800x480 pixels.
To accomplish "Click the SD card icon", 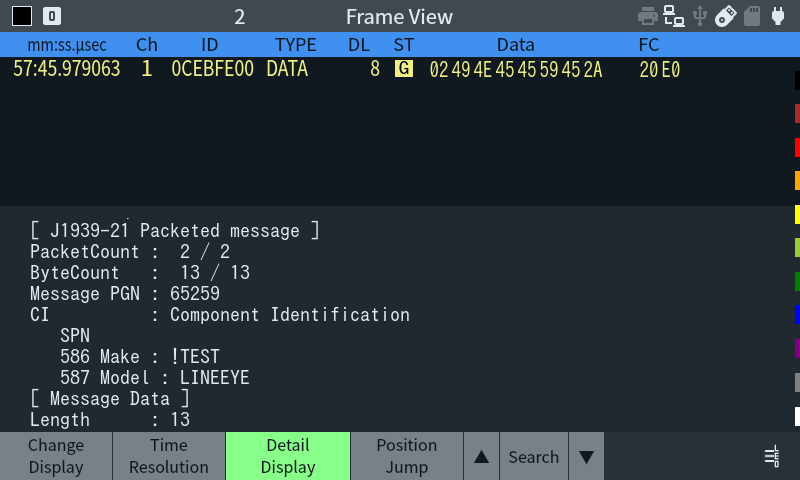I will [x=752, y=16].
